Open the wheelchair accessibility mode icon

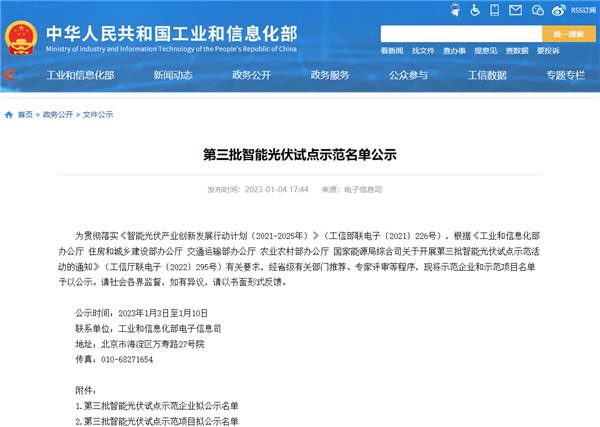(476, 10)
